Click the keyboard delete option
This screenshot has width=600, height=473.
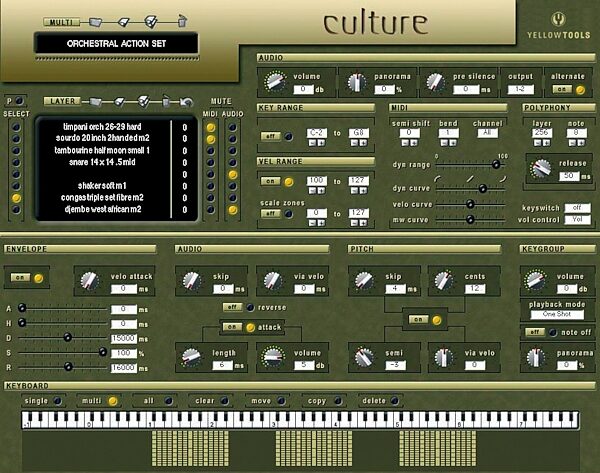click(x=380, y=401)
